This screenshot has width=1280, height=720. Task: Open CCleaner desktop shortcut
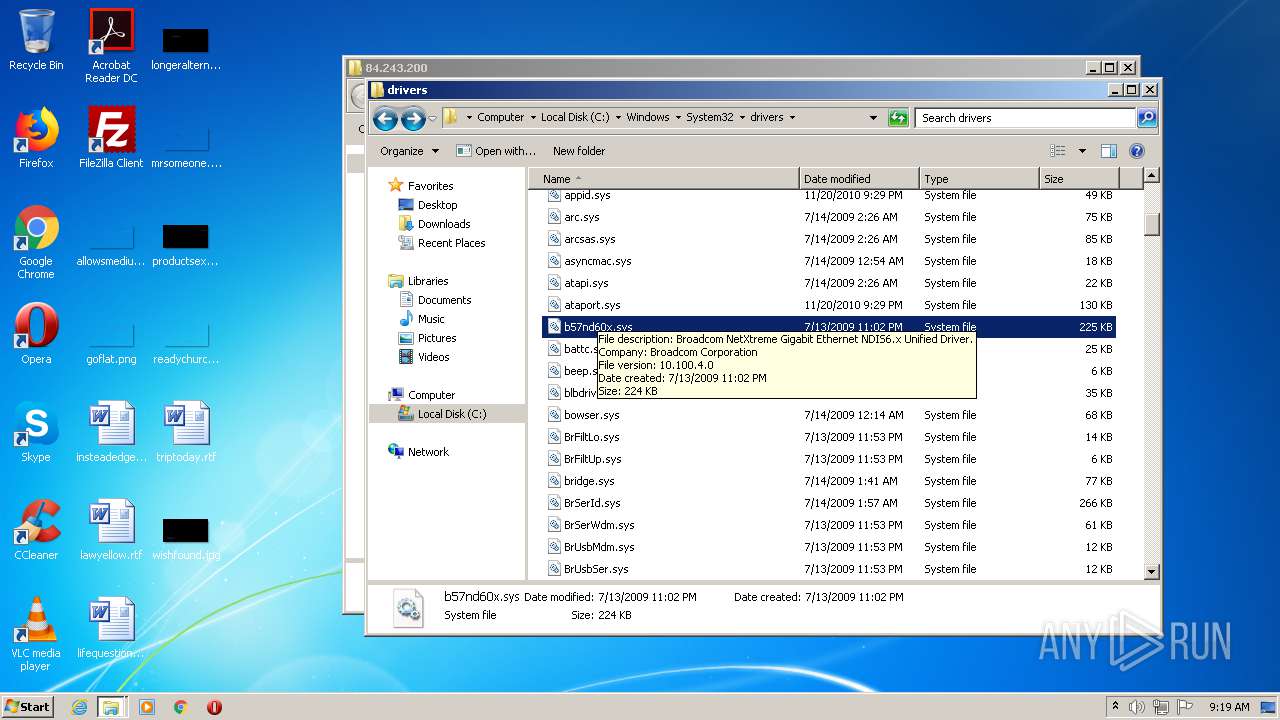(36, 530)
